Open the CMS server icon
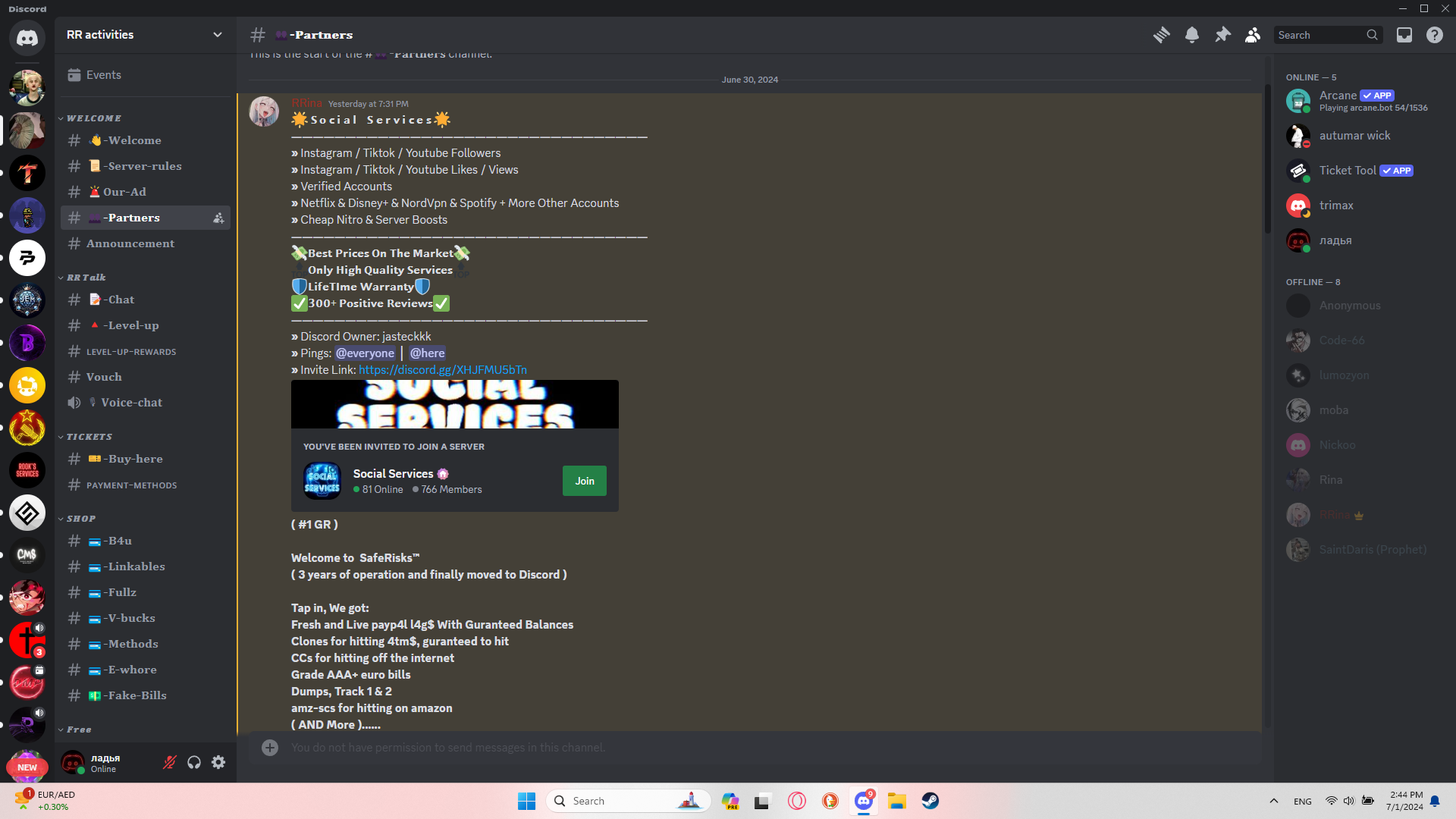Screen dimensions: 1456x819 pos(27,555)
